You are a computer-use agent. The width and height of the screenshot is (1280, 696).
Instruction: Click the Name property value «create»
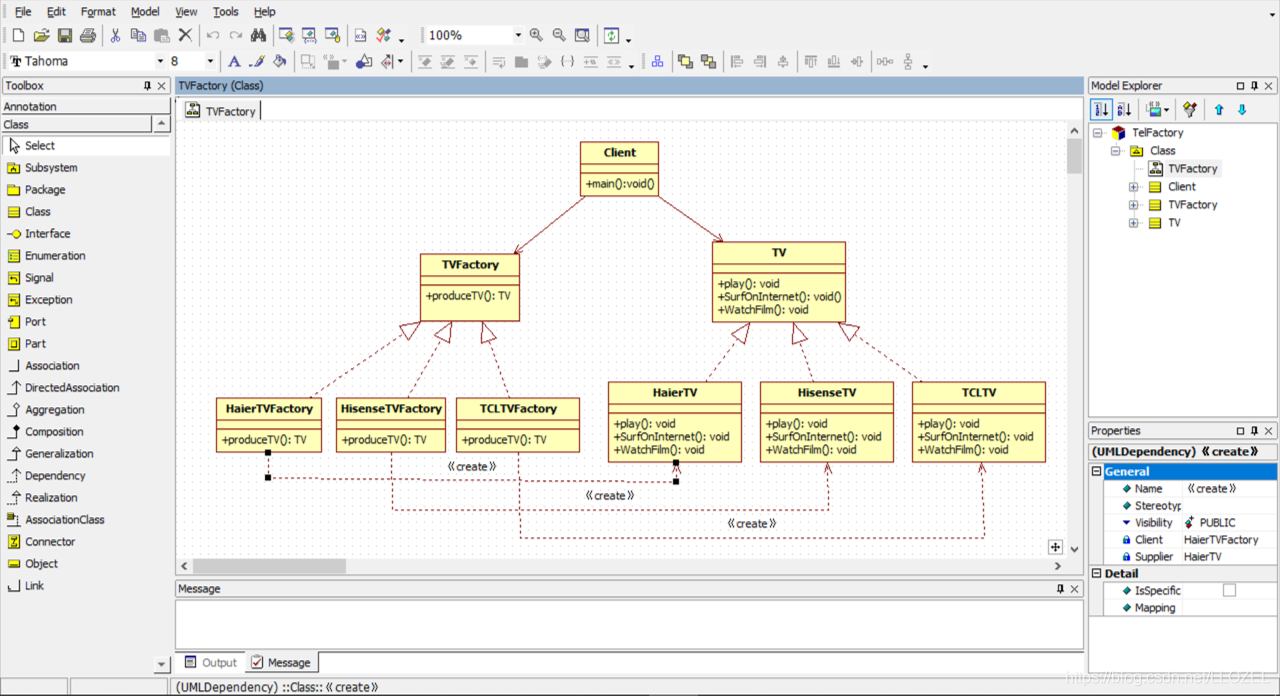pyautogui.click(x=1229, y=489)
